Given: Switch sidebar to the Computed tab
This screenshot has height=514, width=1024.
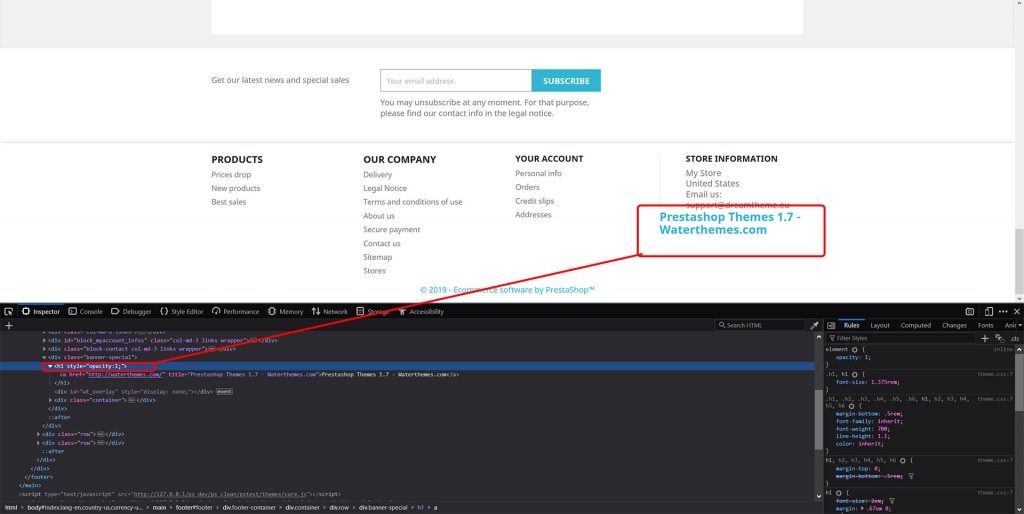Looking at the screenshot, I should click(916, 325).
